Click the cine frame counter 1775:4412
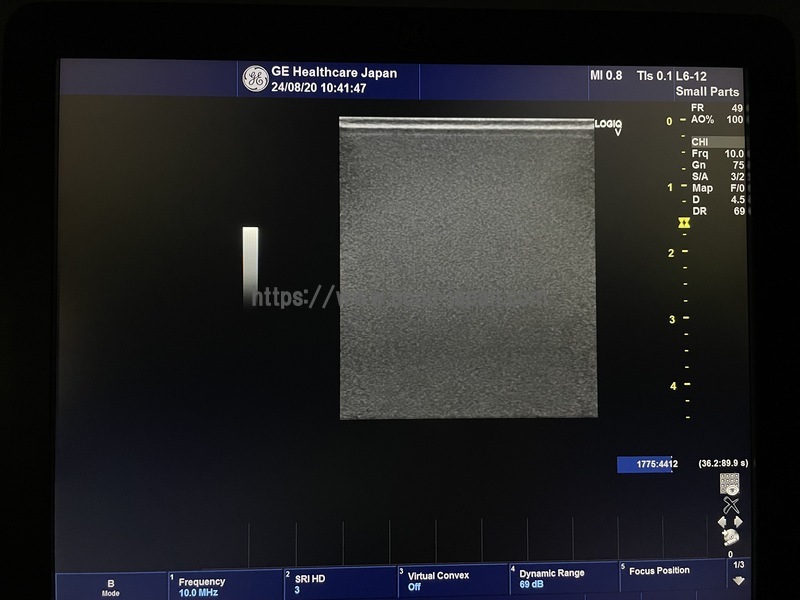Viewport: 800px width, 600px height. click(x=646, y=464)
